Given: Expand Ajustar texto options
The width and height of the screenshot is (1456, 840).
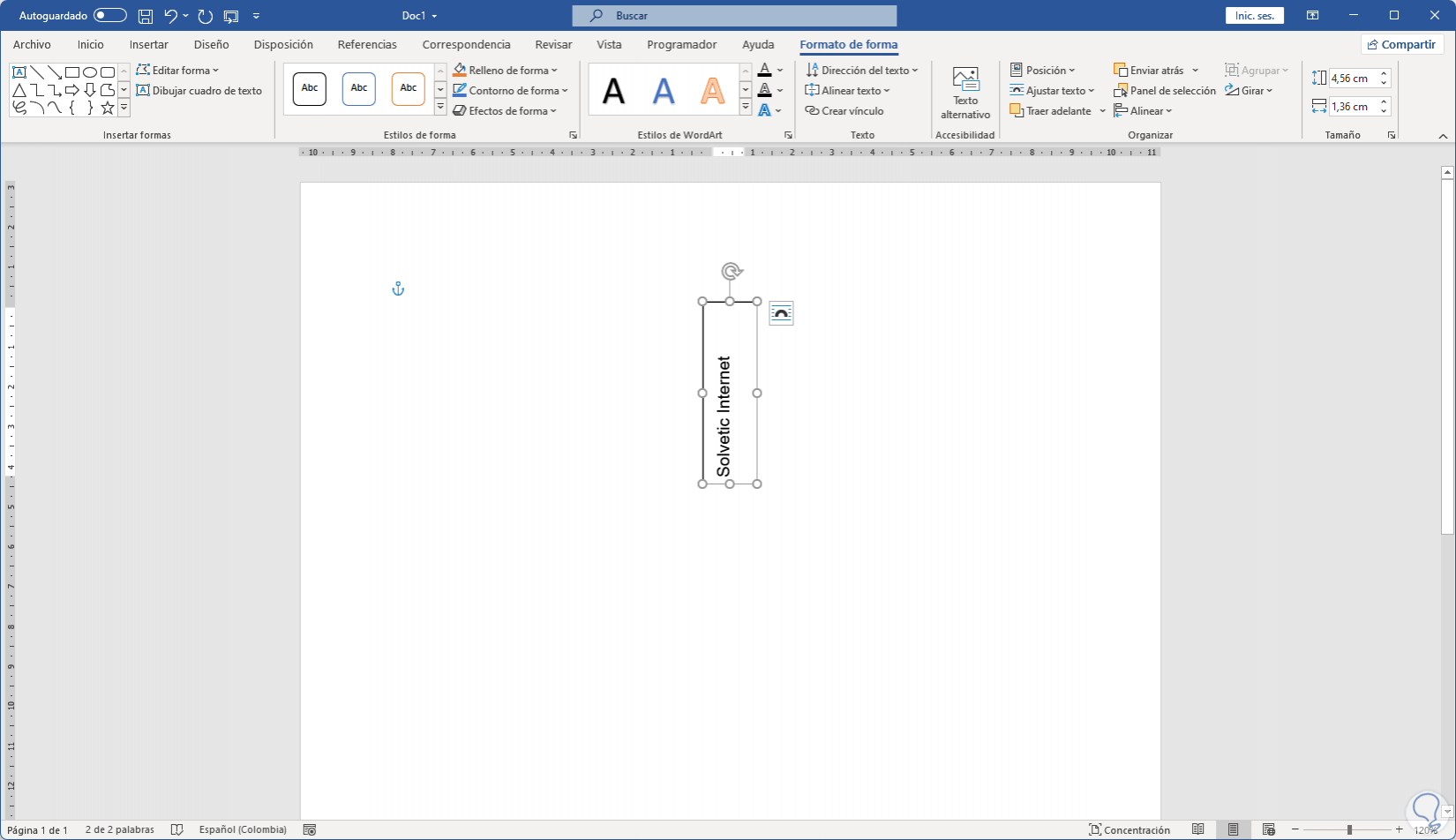Looking at the screenshot, I should coord(1053,90).
